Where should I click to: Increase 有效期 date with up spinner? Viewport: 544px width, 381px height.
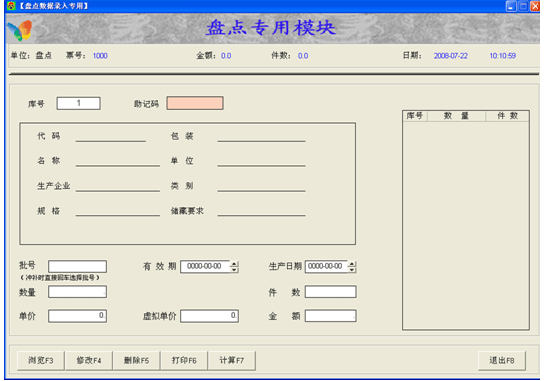click(x=234, y=264)
